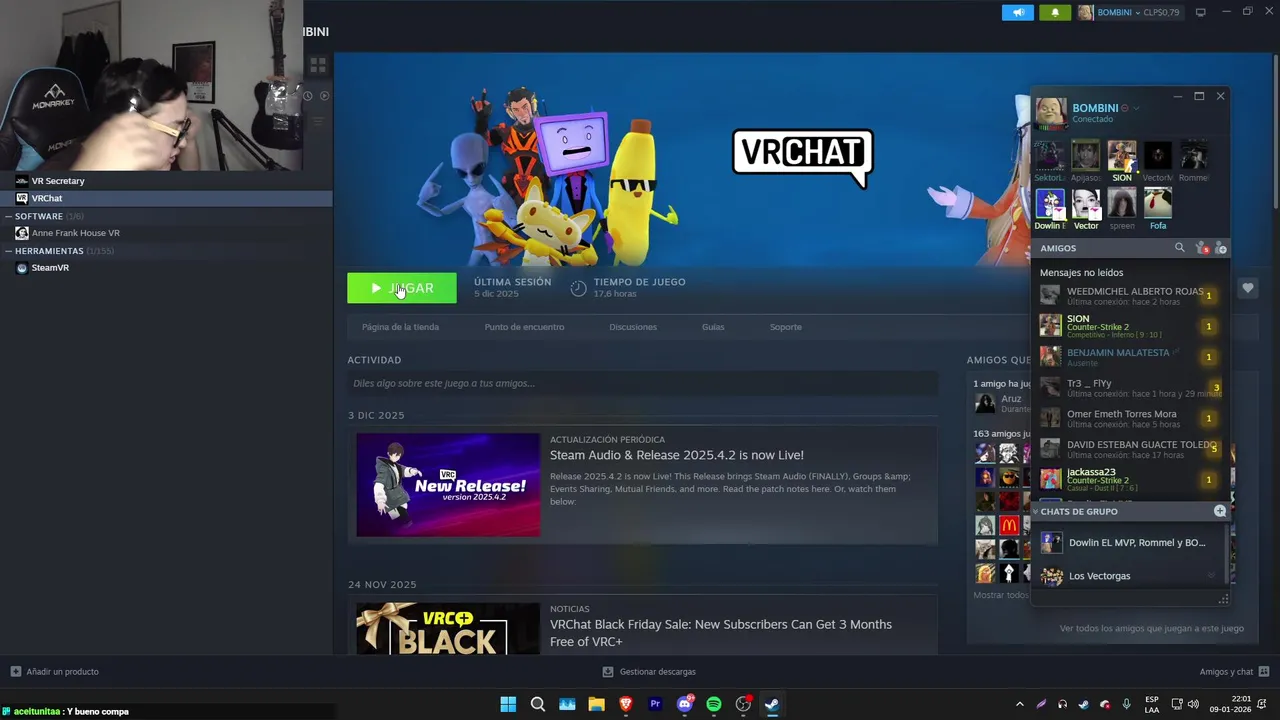Expand the Los Vectorgas chat chevron
This screenshot has width=1280, height=720.
pyautogui.click(x=1211, y=576)
